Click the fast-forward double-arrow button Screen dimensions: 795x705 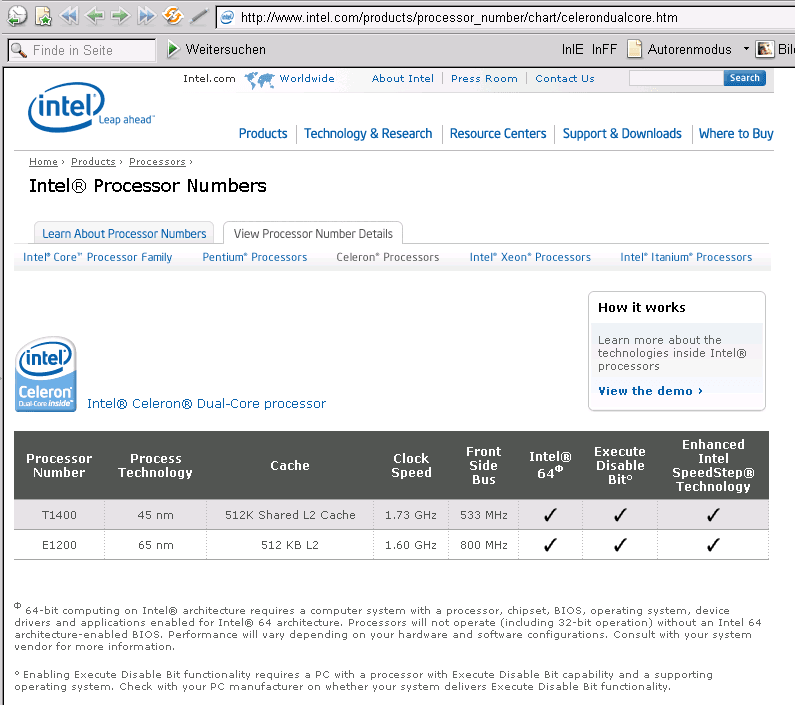click(147, 16)
